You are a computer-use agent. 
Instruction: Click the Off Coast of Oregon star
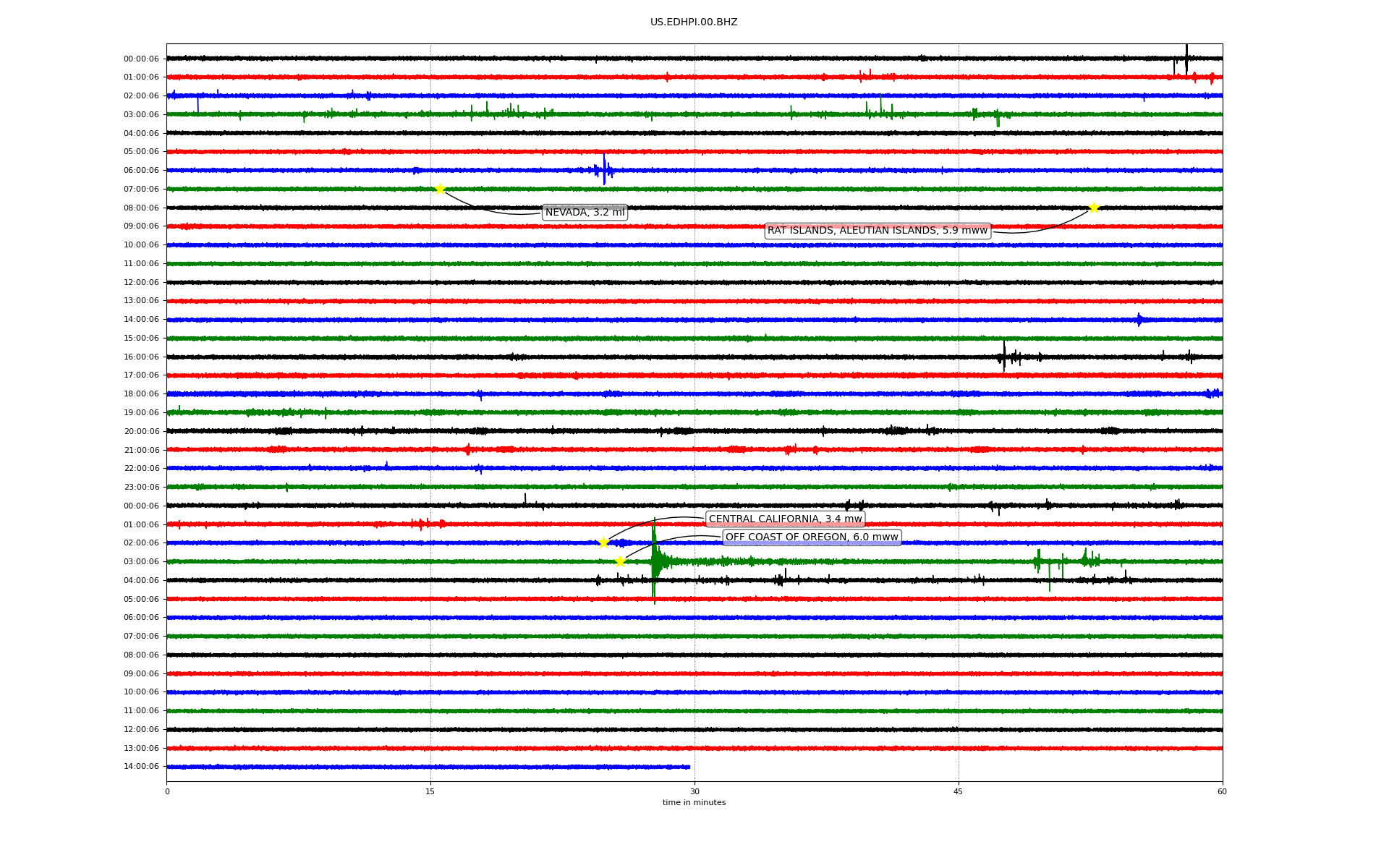pyautogui.click(x=620, y=562)
